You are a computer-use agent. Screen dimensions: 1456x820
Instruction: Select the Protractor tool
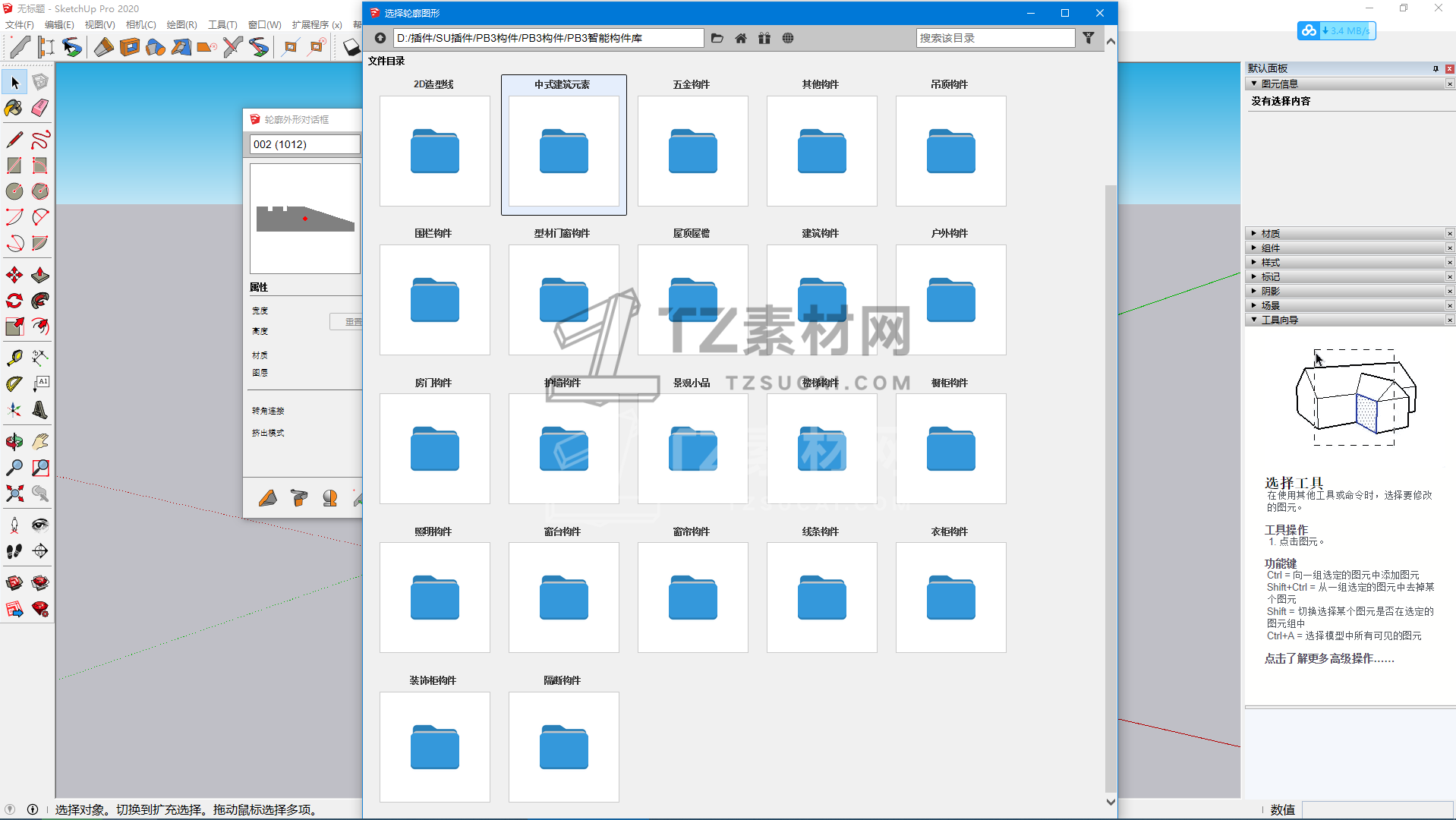(14, 384)
